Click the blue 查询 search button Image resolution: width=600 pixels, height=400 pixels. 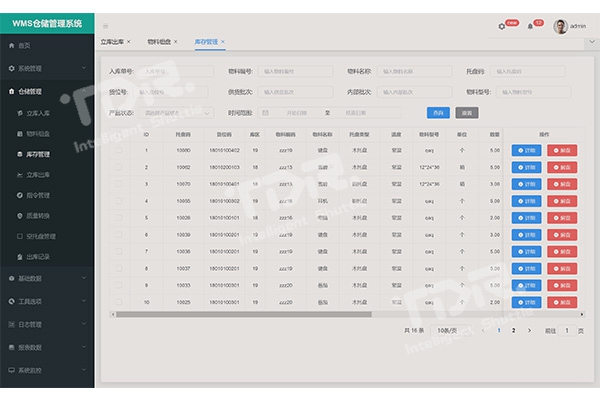[438, 113]
